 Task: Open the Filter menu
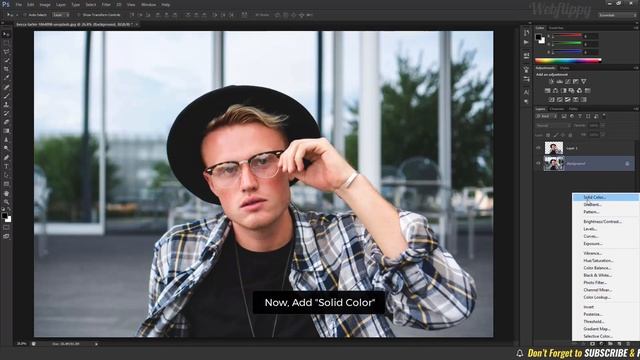(106, 4)
